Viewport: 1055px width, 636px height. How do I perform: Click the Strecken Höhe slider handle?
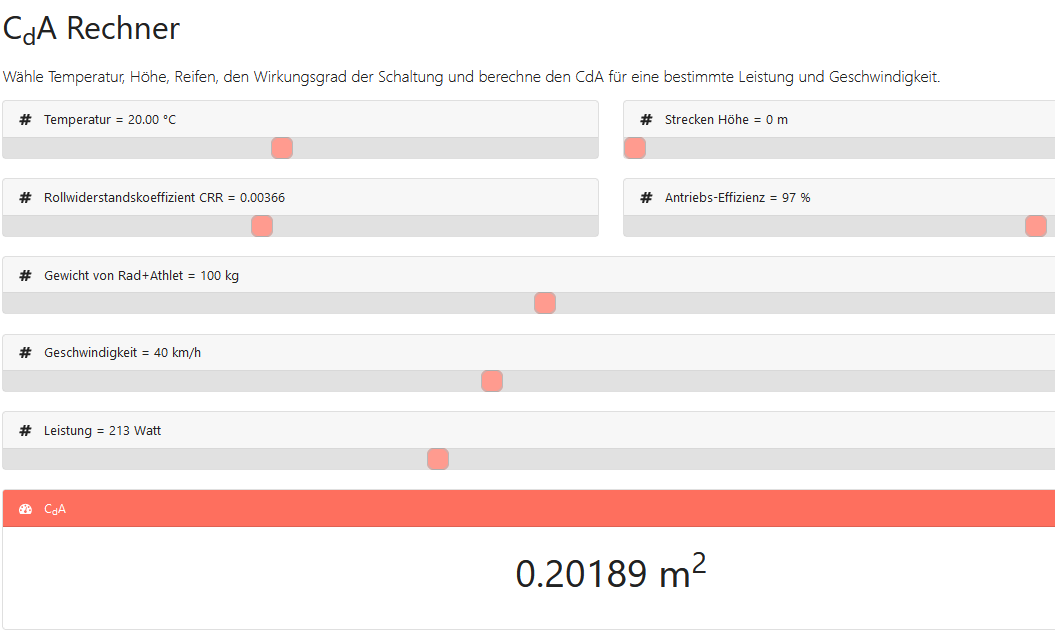[x=635, y=148]
